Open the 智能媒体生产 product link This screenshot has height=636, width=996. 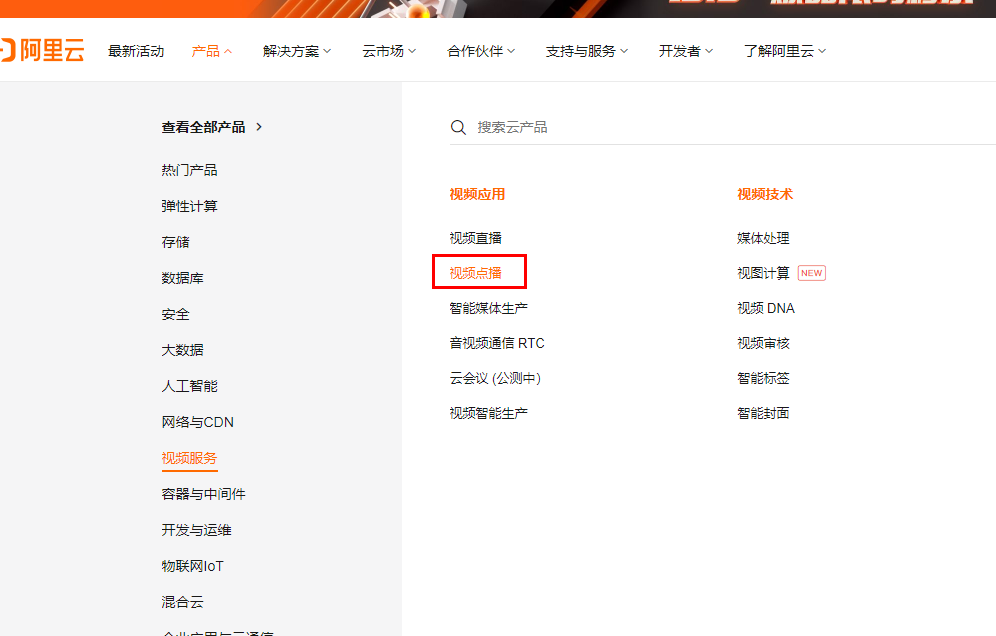488,308
